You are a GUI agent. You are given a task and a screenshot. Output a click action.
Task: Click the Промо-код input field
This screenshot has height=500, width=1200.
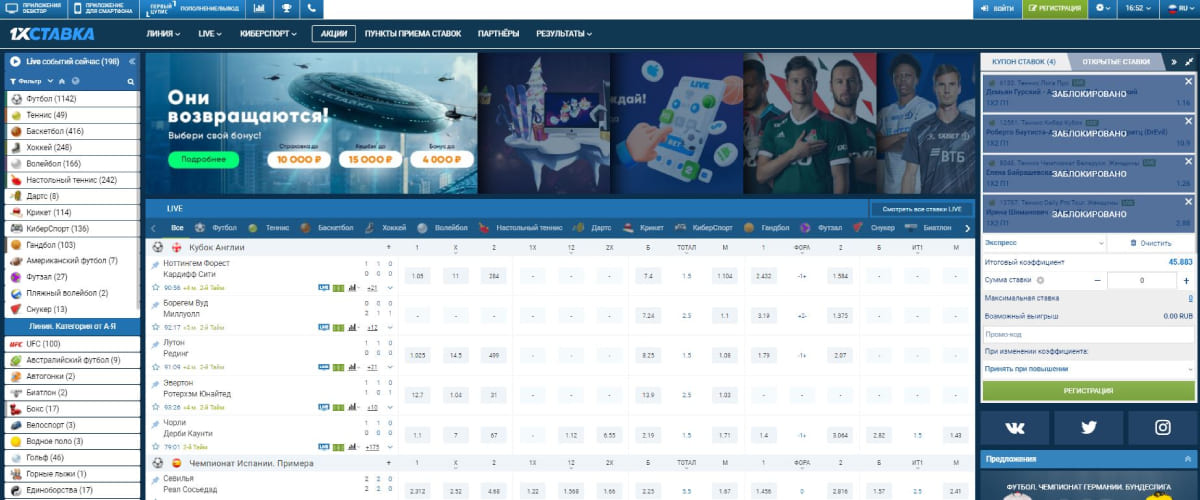click(1088, 334)
